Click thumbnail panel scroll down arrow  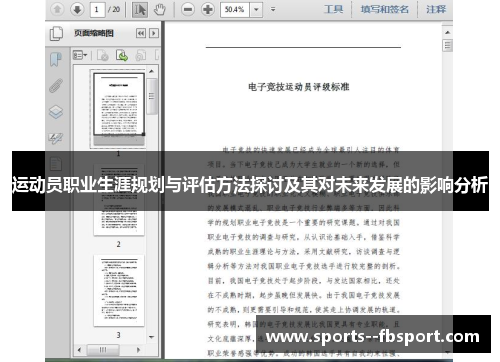pyautogui.click(x=152, y=337)
